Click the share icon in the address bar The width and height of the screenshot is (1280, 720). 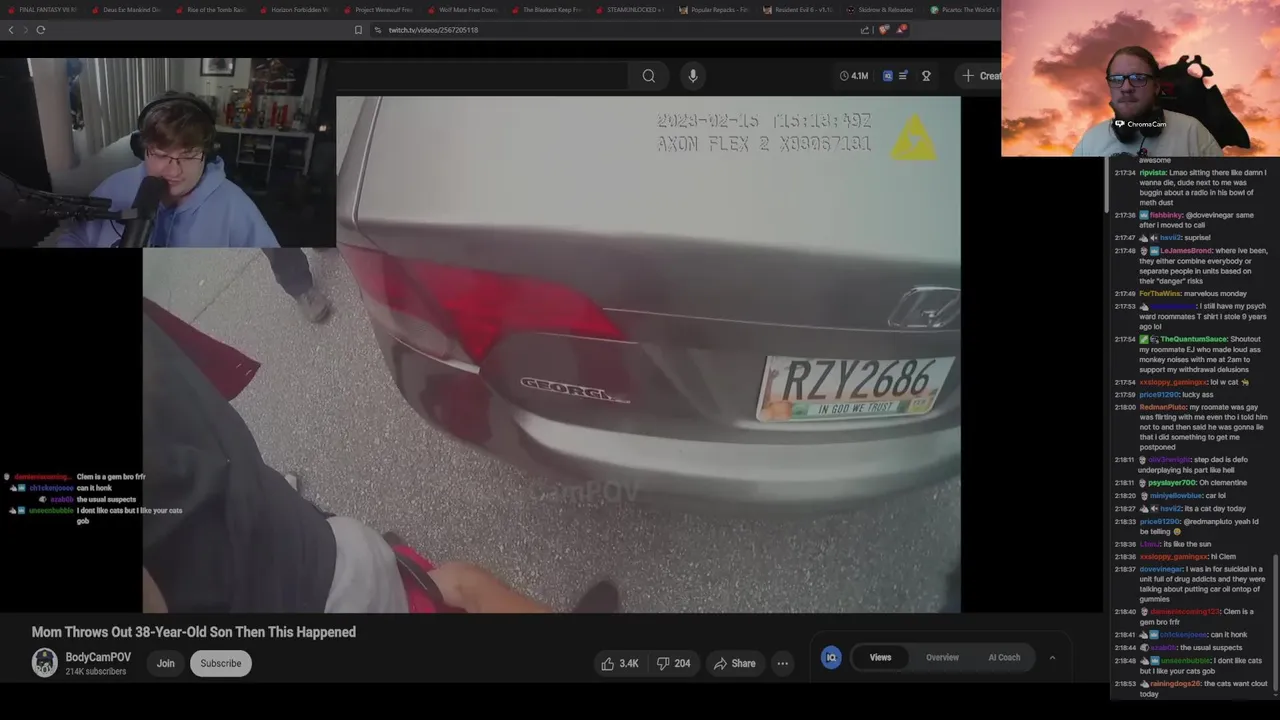click(865, 30)
